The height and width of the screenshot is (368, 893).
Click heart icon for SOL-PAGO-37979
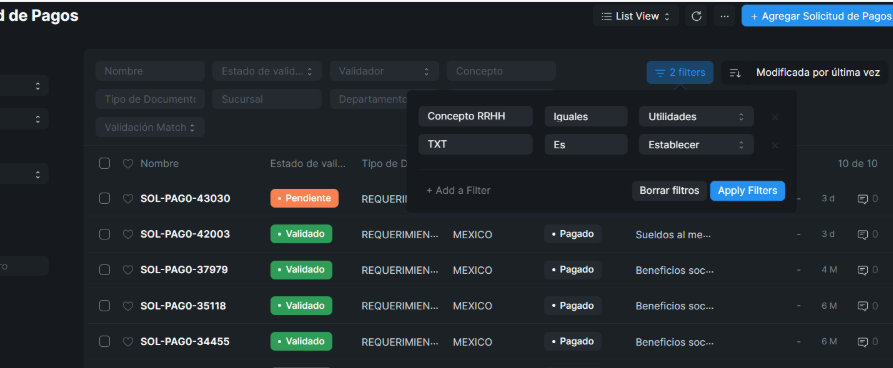pyautogui.click(x=128, y=270)
